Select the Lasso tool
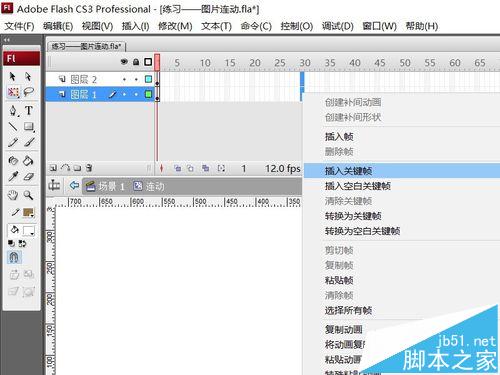Screen dimensions: 500x375 [29, 91]
